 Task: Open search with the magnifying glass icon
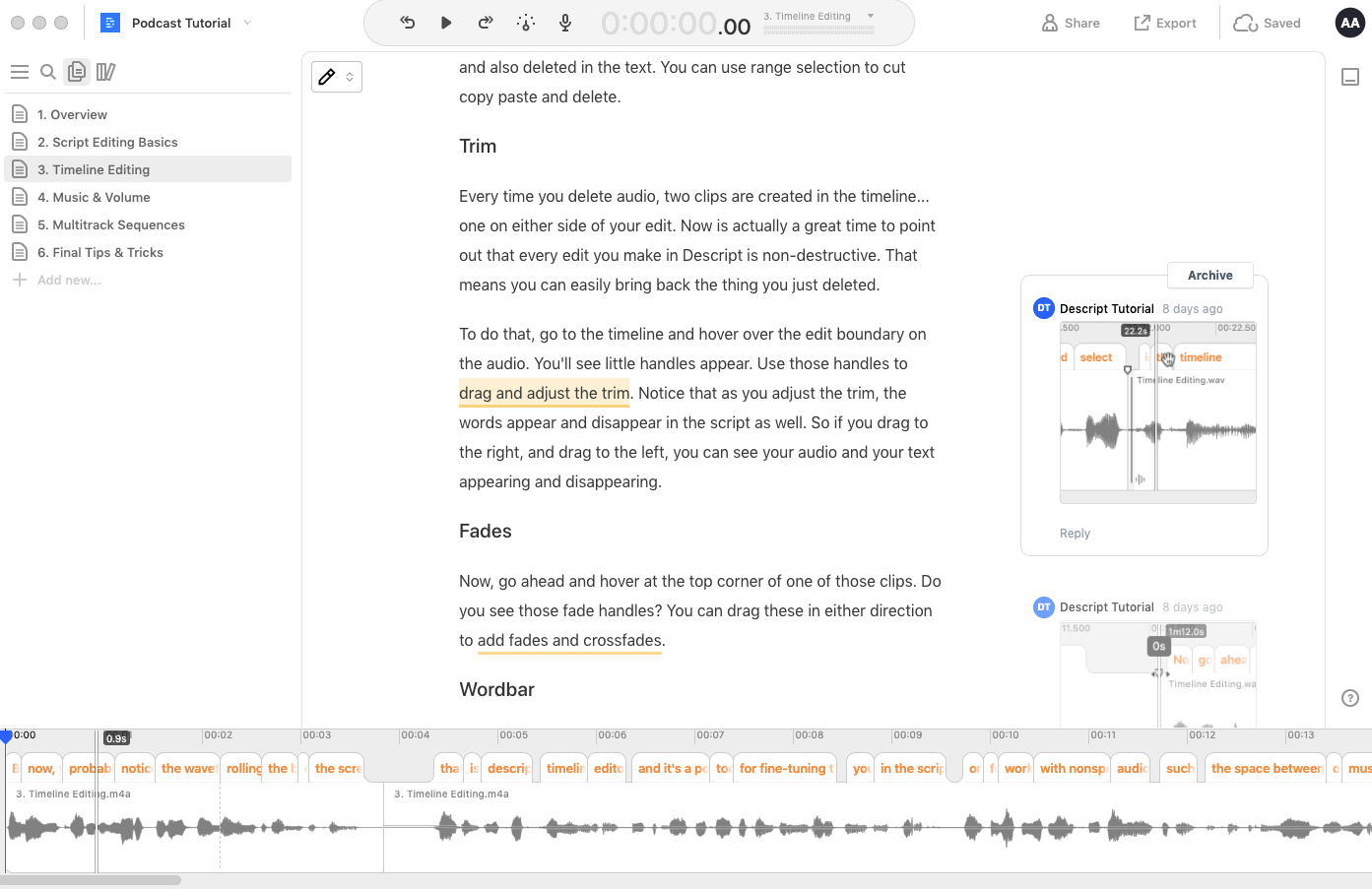tap(47, 72)
